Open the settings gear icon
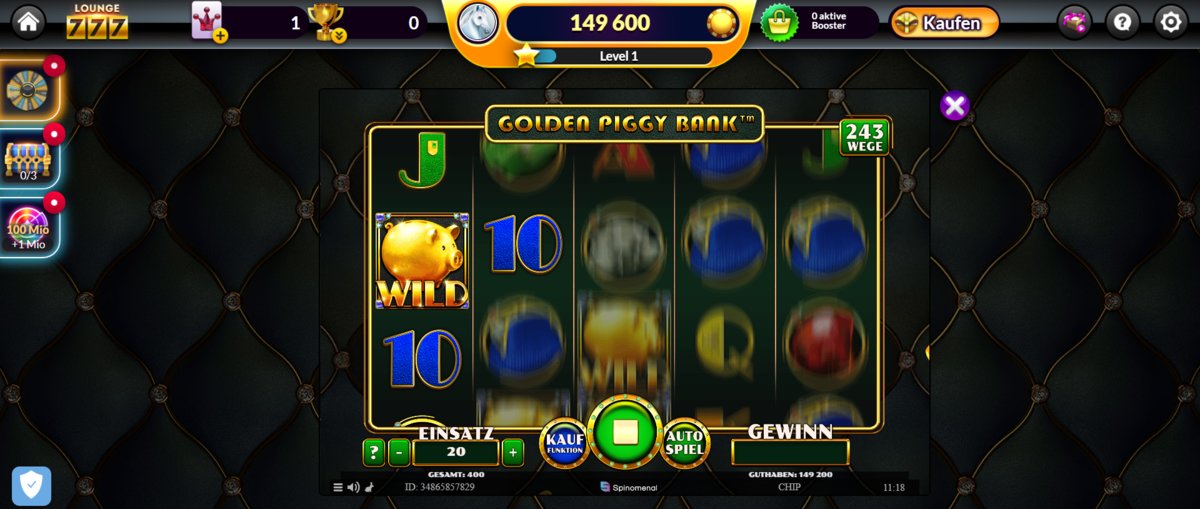This screenshot has width=1200, height=509. click(x=1171, y=22)
